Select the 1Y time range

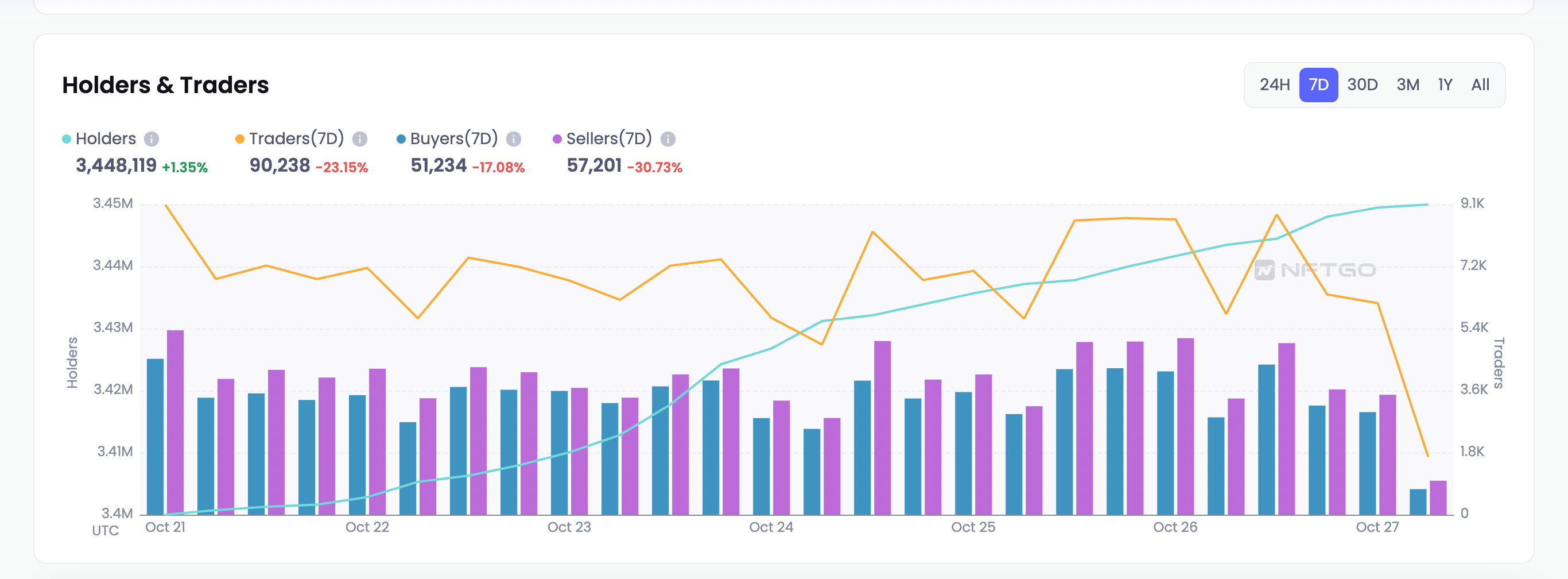[1445, 84]
